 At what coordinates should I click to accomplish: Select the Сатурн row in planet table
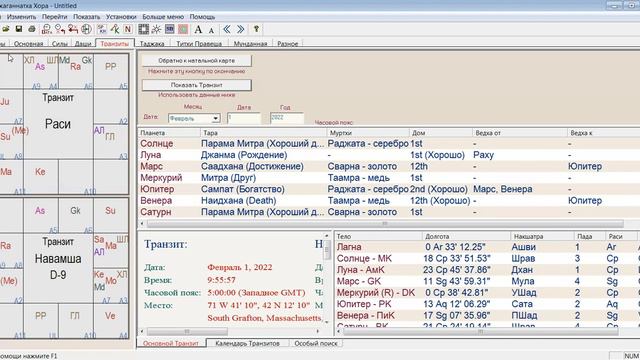coord(389,212)
